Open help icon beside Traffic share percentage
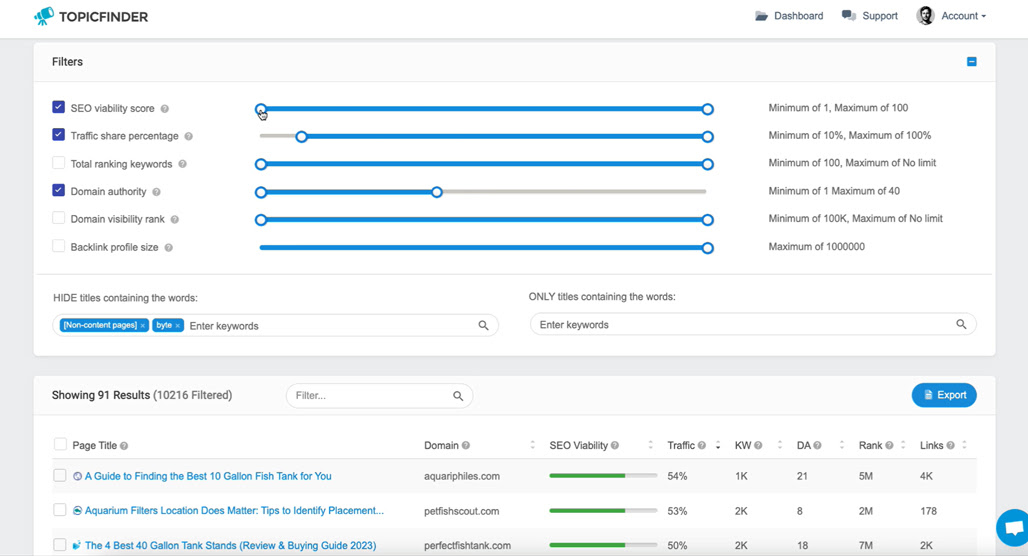The width and height of the screenshot is (1028, 556). pos(189,136)
